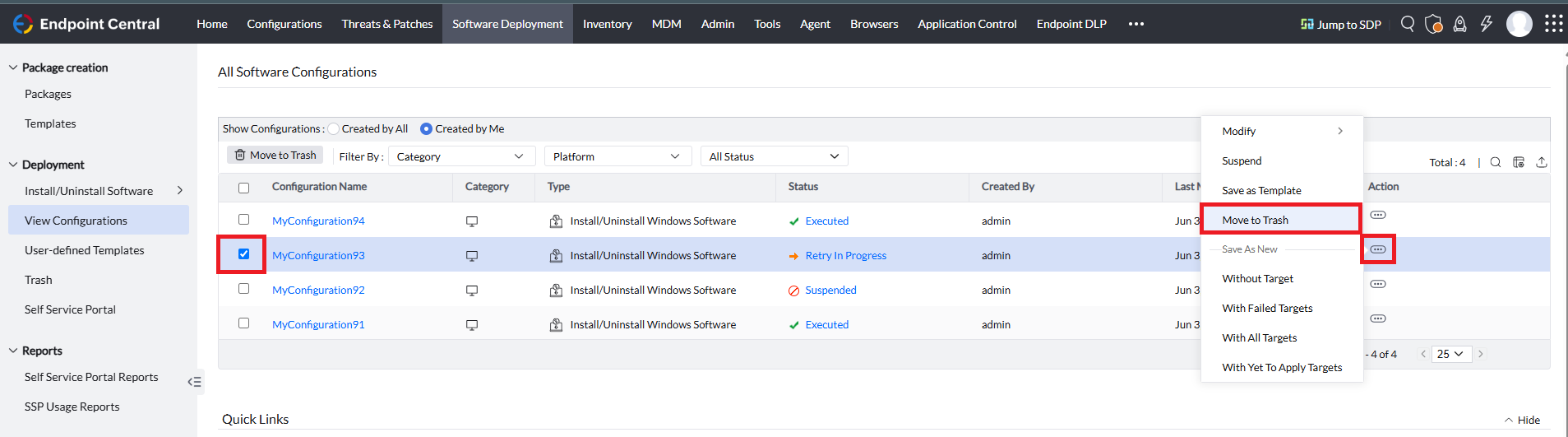The image size is (1568, 437).
Task: Click the Move to Trash toolbar button
Action: pyautogui.click(x=275, y=155)
